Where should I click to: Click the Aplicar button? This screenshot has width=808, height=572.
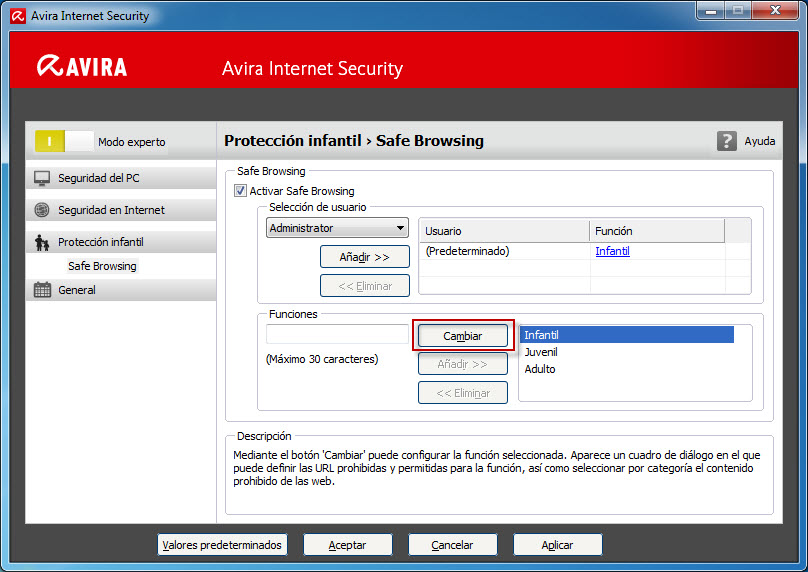pyautogui.click(x=558, y=545)
